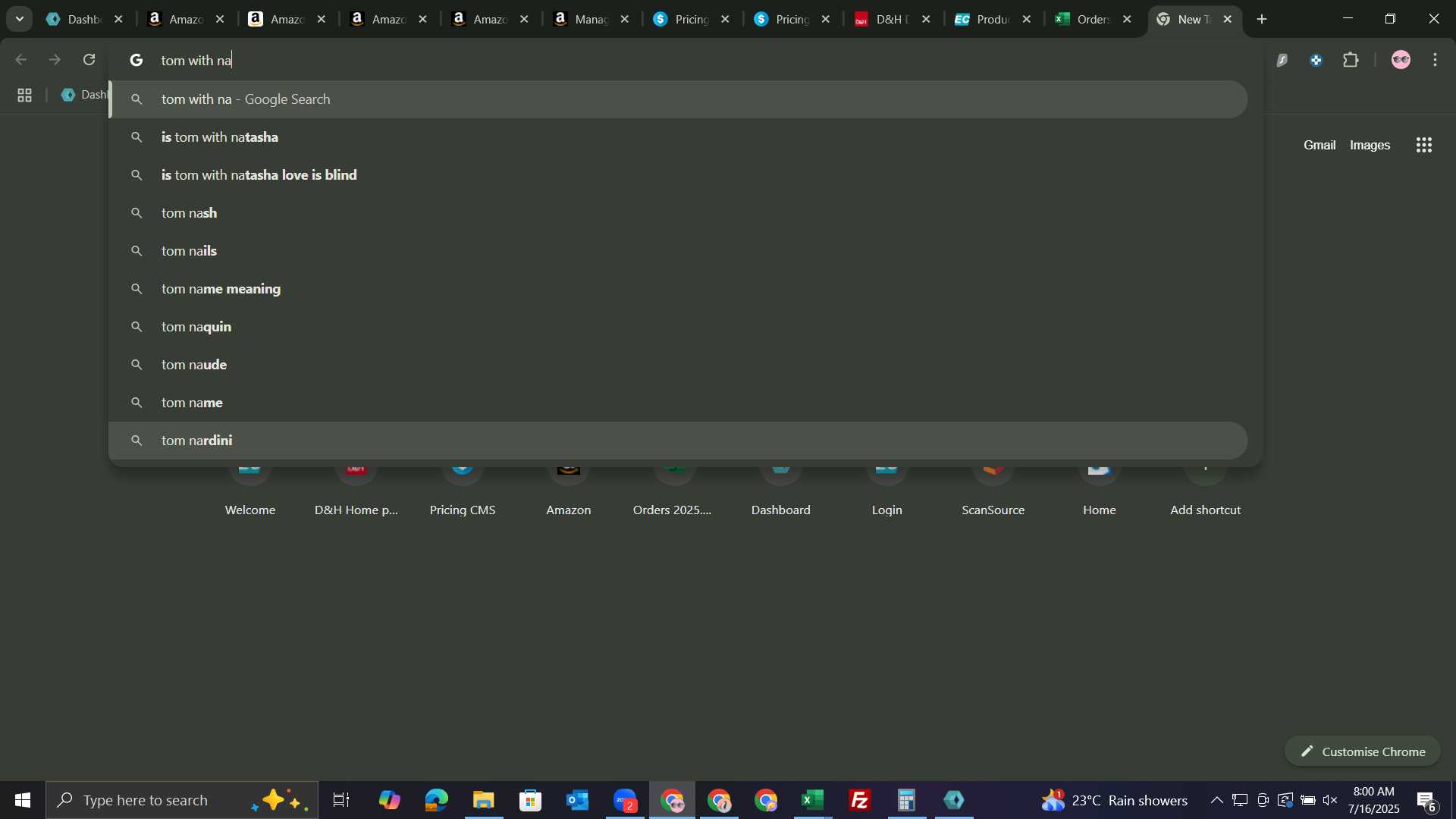The image size is (1456, 819).
Task: Pick the 'tom name' suggestion
Action: 679,403
